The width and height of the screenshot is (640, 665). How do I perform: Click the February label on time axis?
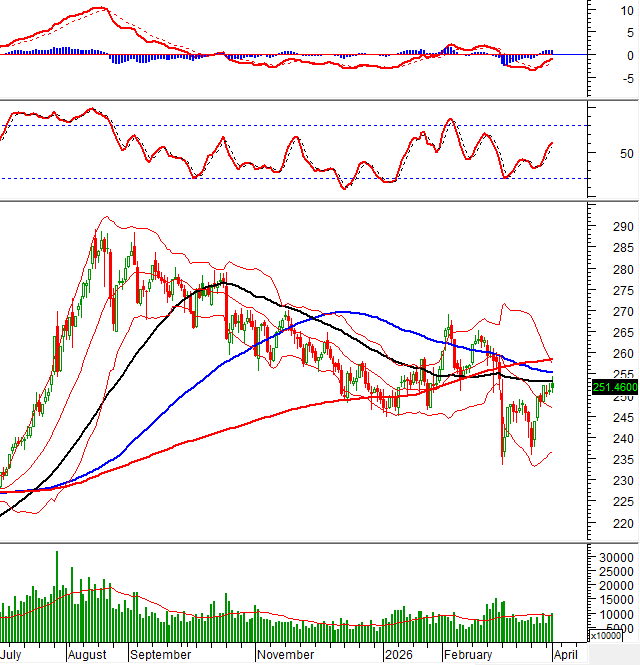point(468,655)
